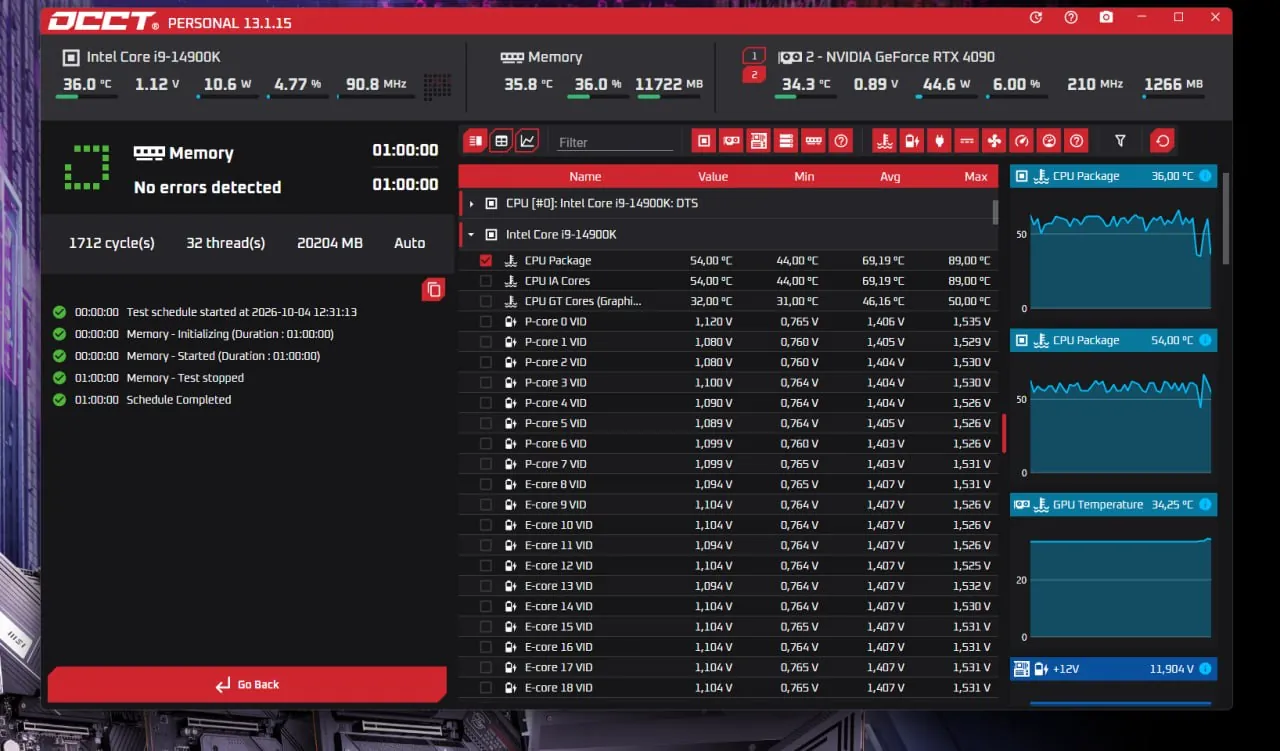Select the "Schedule Completed" log entry
Image resolution: width=1280 pixels, height=751 pixels.
coord(179,400)
